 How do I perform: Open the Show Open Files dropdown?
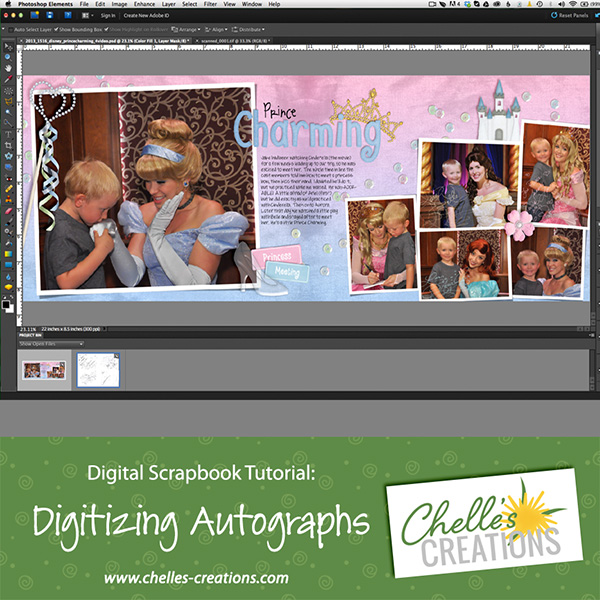point(51,344)
